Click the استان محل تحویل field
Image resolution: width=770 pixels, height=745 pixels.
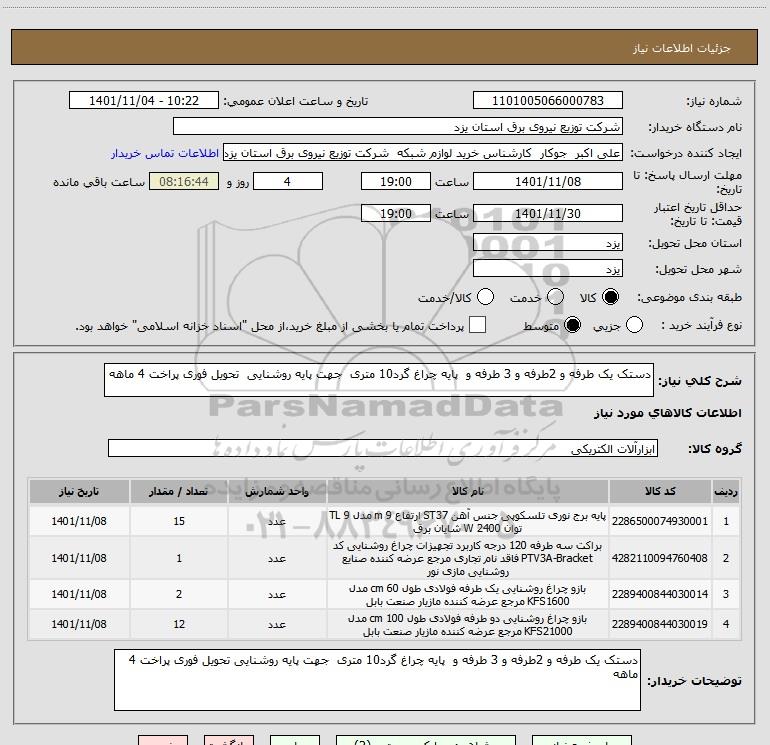click(x=548, y=243)
